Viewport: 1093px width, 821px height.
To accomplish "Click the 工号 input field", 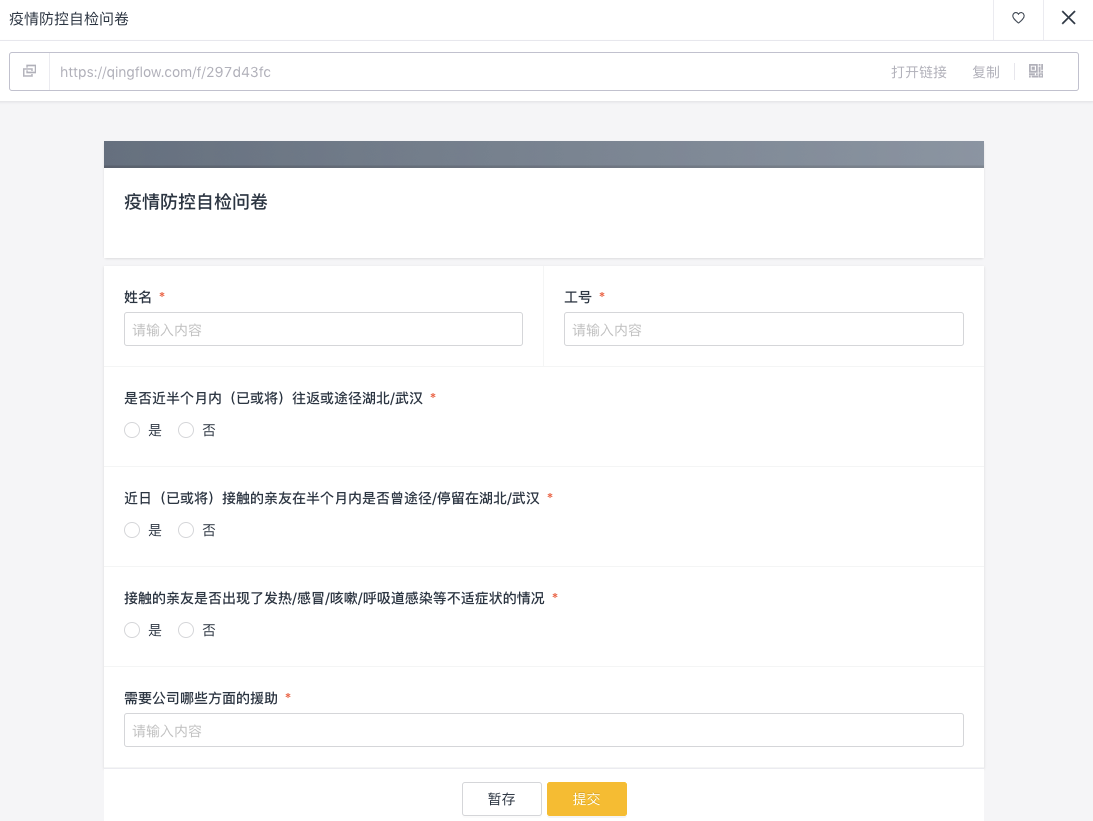I will pyautogui.click(x=764, y=329).
